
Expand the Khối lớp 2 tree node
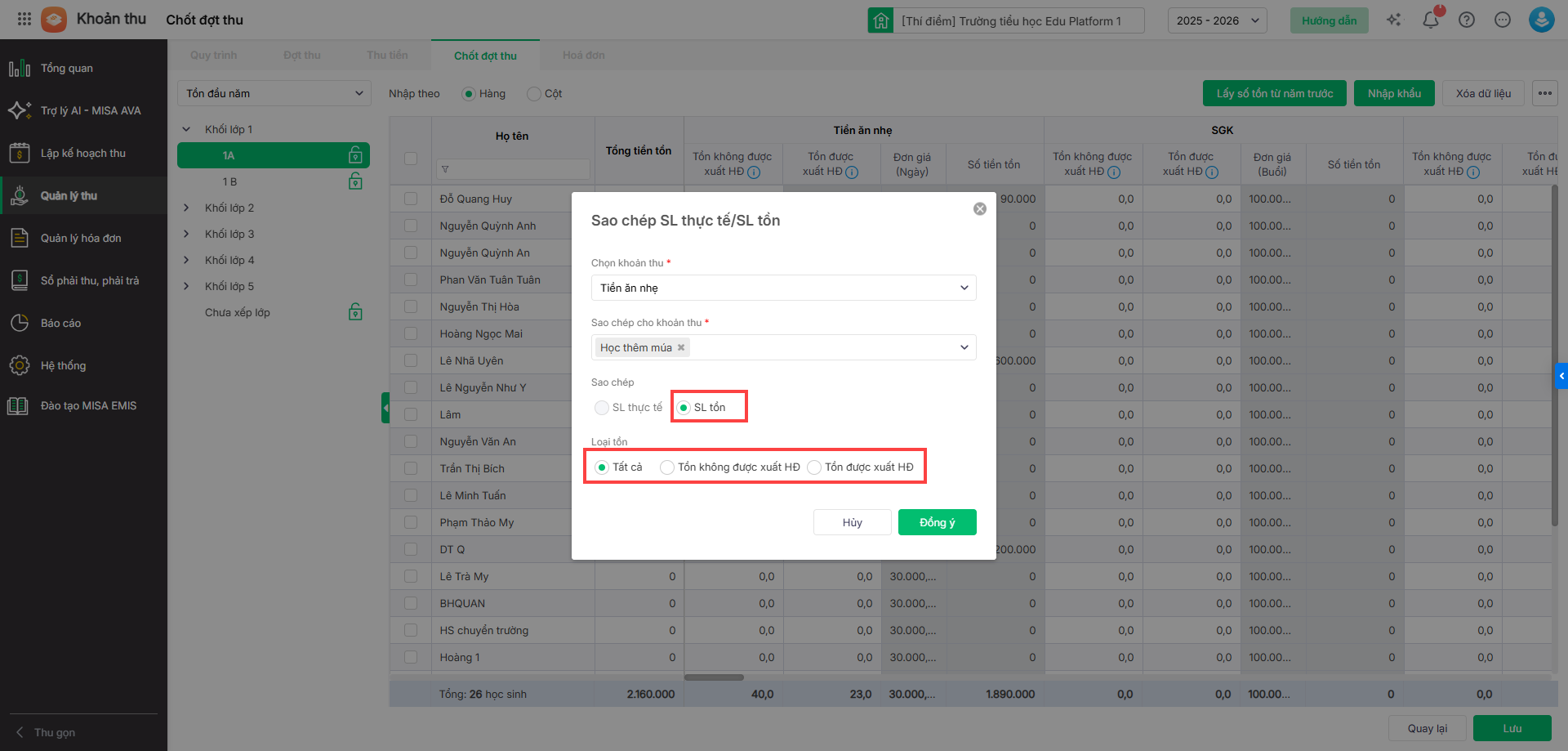186,208
